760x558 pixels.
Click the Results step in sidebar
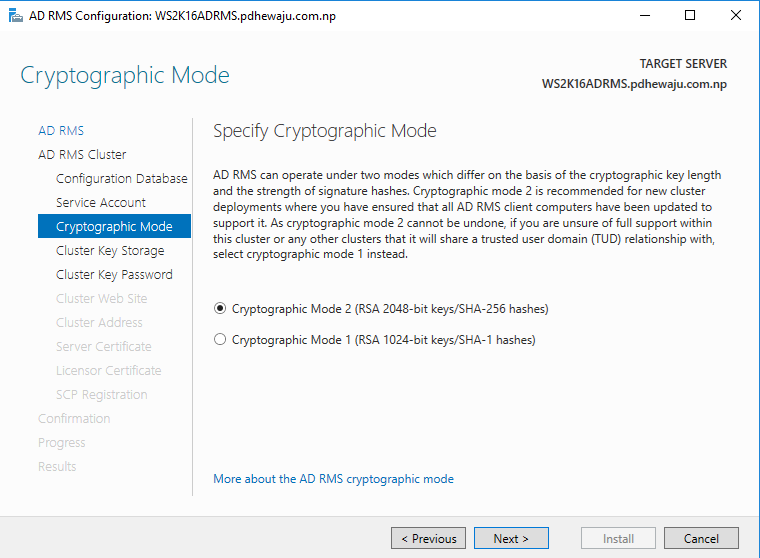click(x=57, y=466)
